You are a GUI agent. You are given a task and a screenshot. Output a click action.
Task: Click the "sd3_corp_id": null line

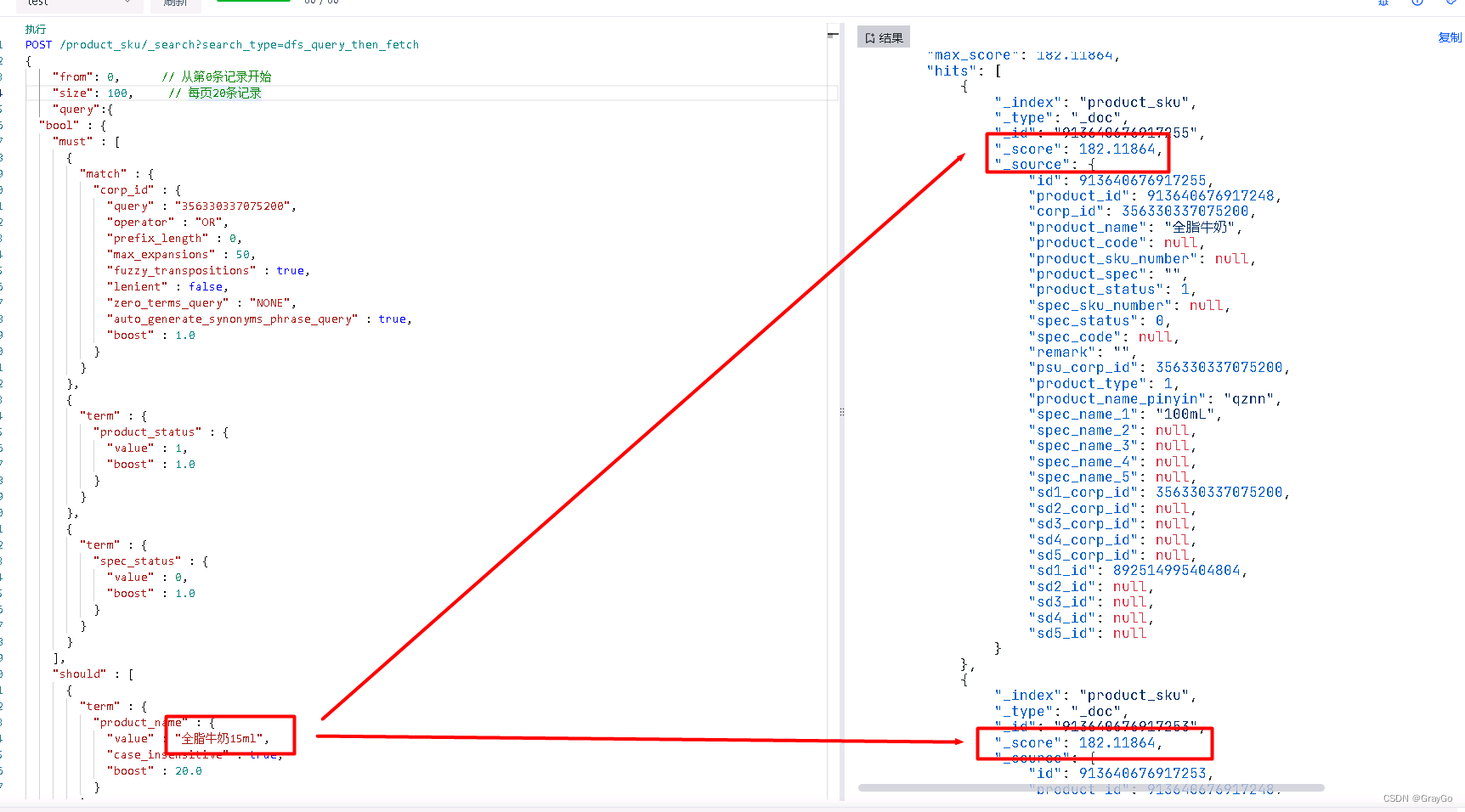coord(1112,523)
